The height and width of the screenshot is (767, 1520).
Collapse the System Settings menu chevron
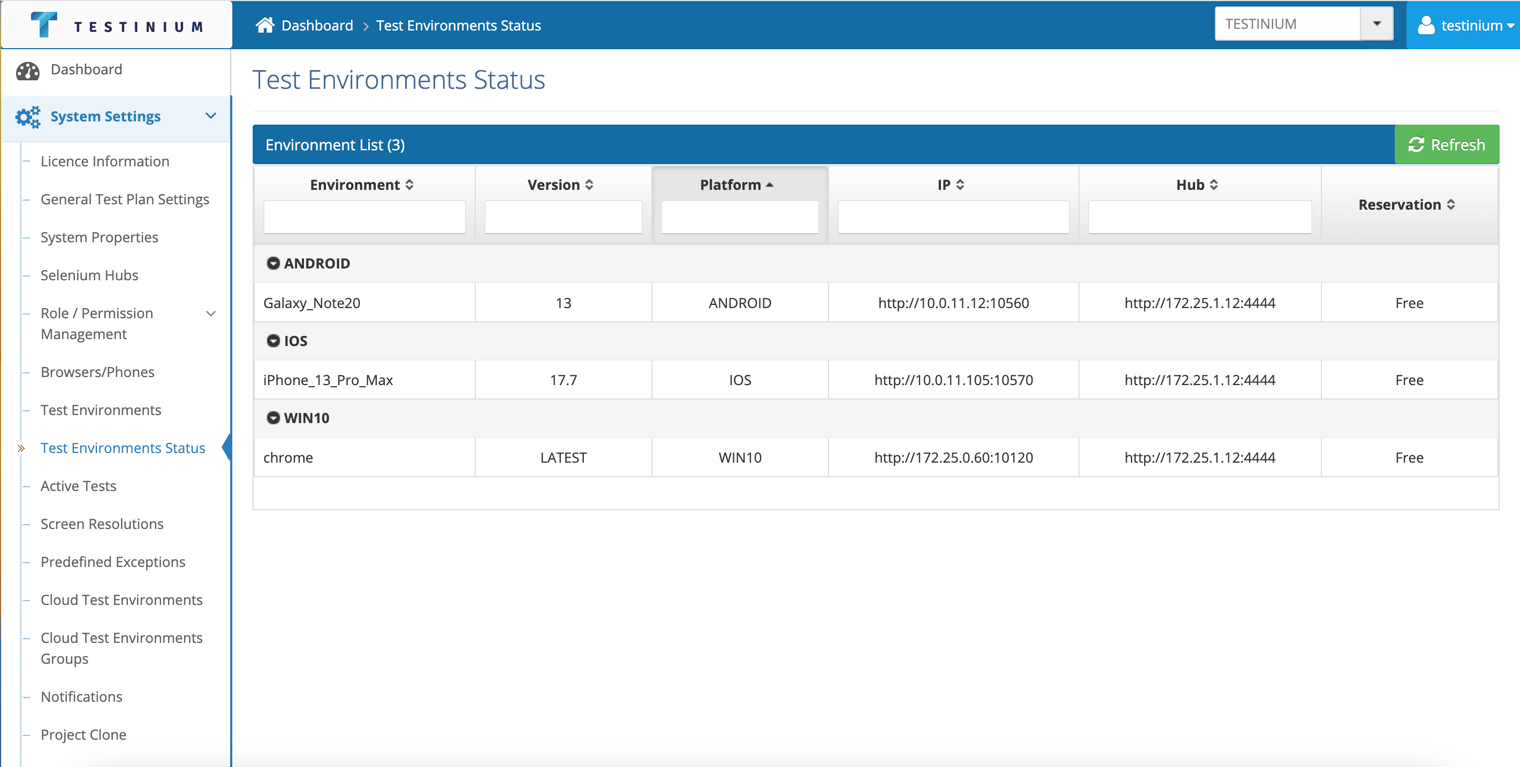211,116
